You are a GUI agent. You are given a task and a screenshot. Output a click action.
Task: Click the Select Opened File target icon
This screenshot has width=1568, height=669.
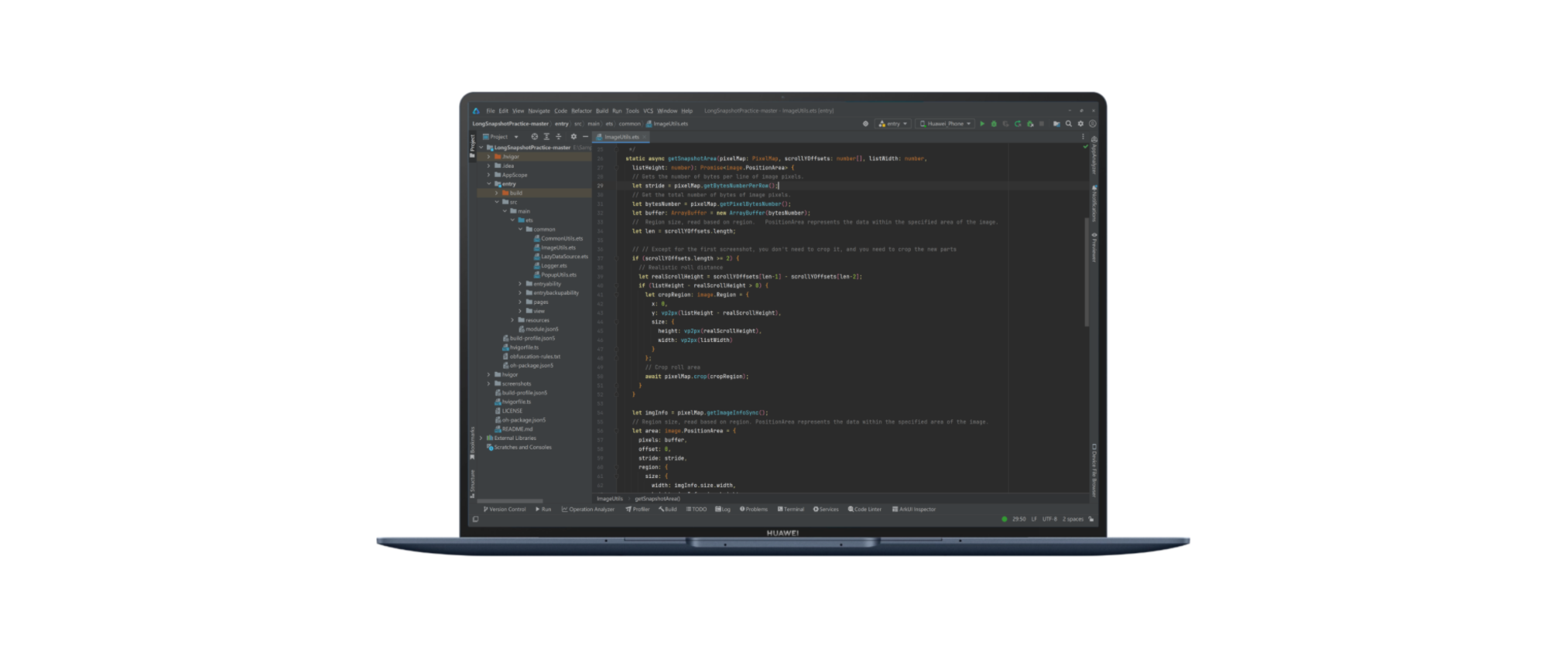pos(534,137)
